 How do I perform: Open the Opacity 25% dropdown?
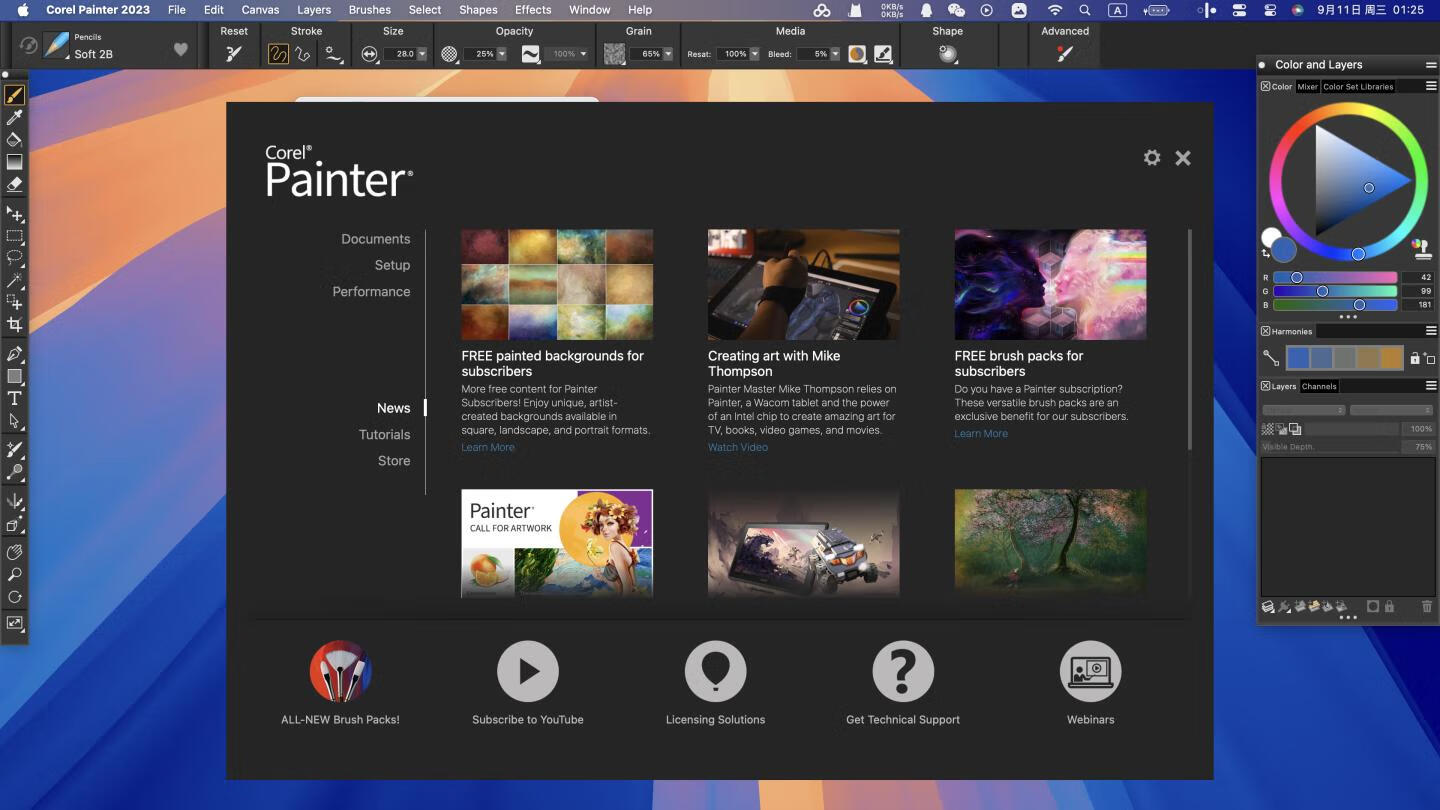pyautogui.click(x=501, y=54)
